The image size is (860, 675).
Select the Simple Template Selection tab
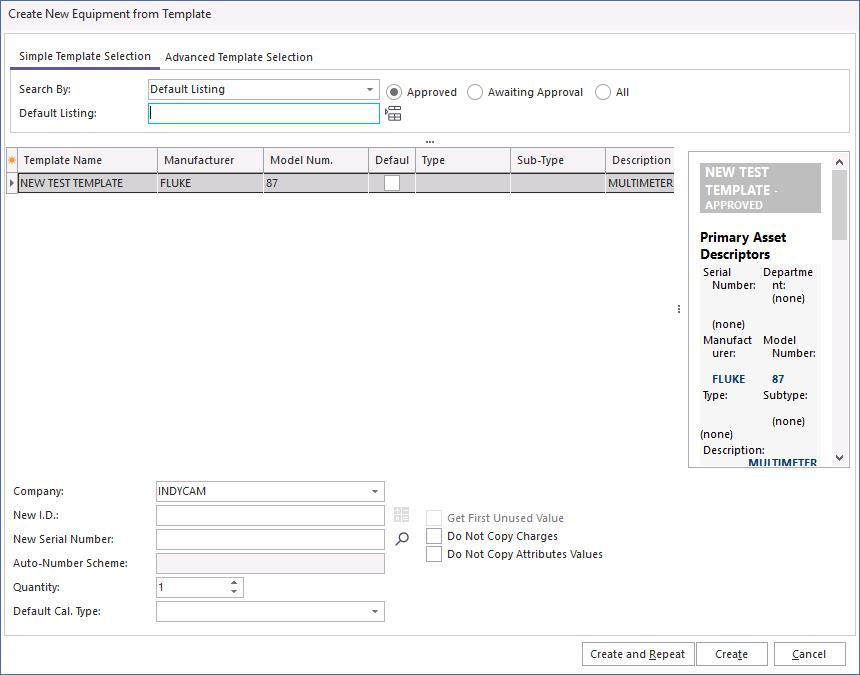pos(85,57)
